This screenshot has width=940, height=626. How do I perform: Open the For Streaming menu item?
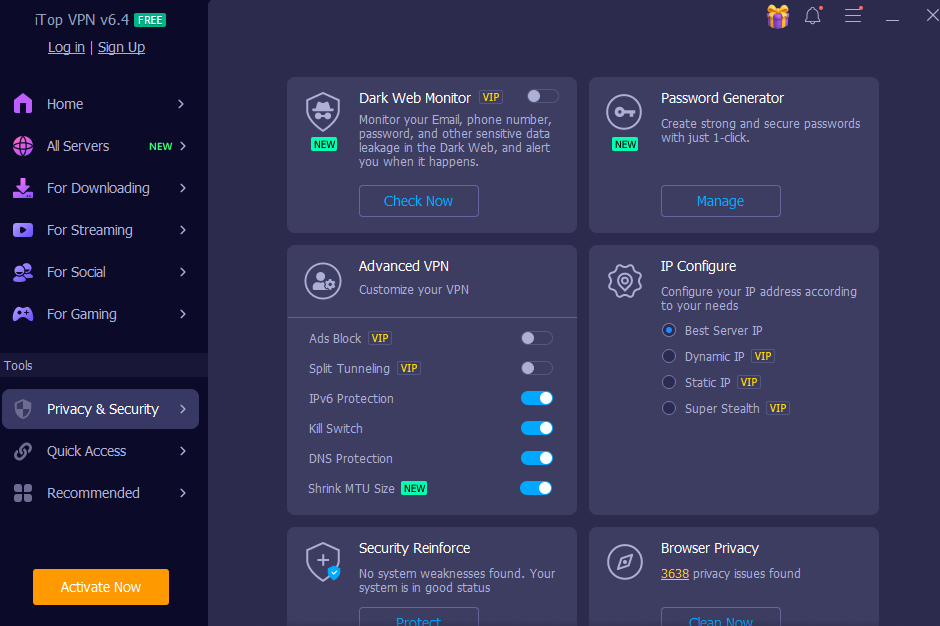[100, 230]
